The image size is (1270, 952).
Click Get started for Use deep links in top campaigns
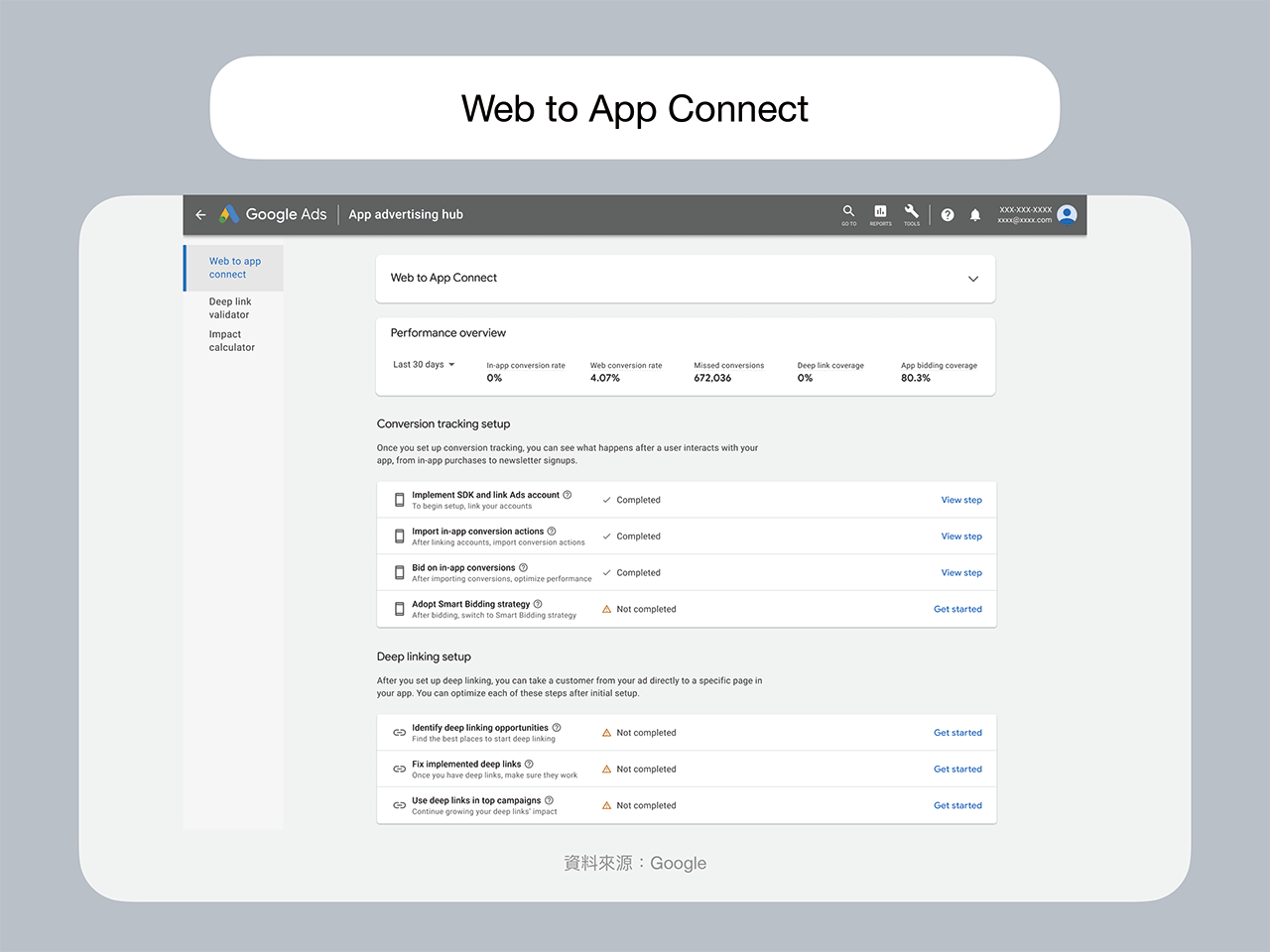[957, 805]
